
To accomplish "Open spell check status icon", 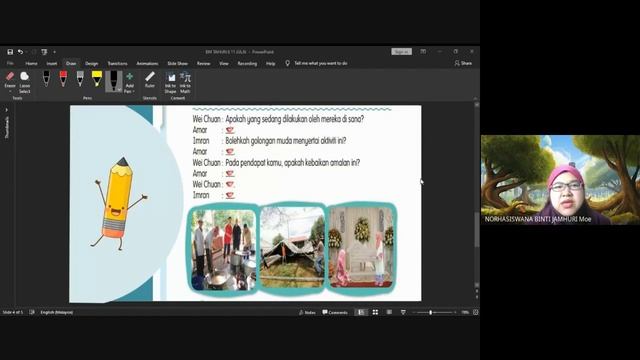I will pyautogui.click(x=32, y=312).
